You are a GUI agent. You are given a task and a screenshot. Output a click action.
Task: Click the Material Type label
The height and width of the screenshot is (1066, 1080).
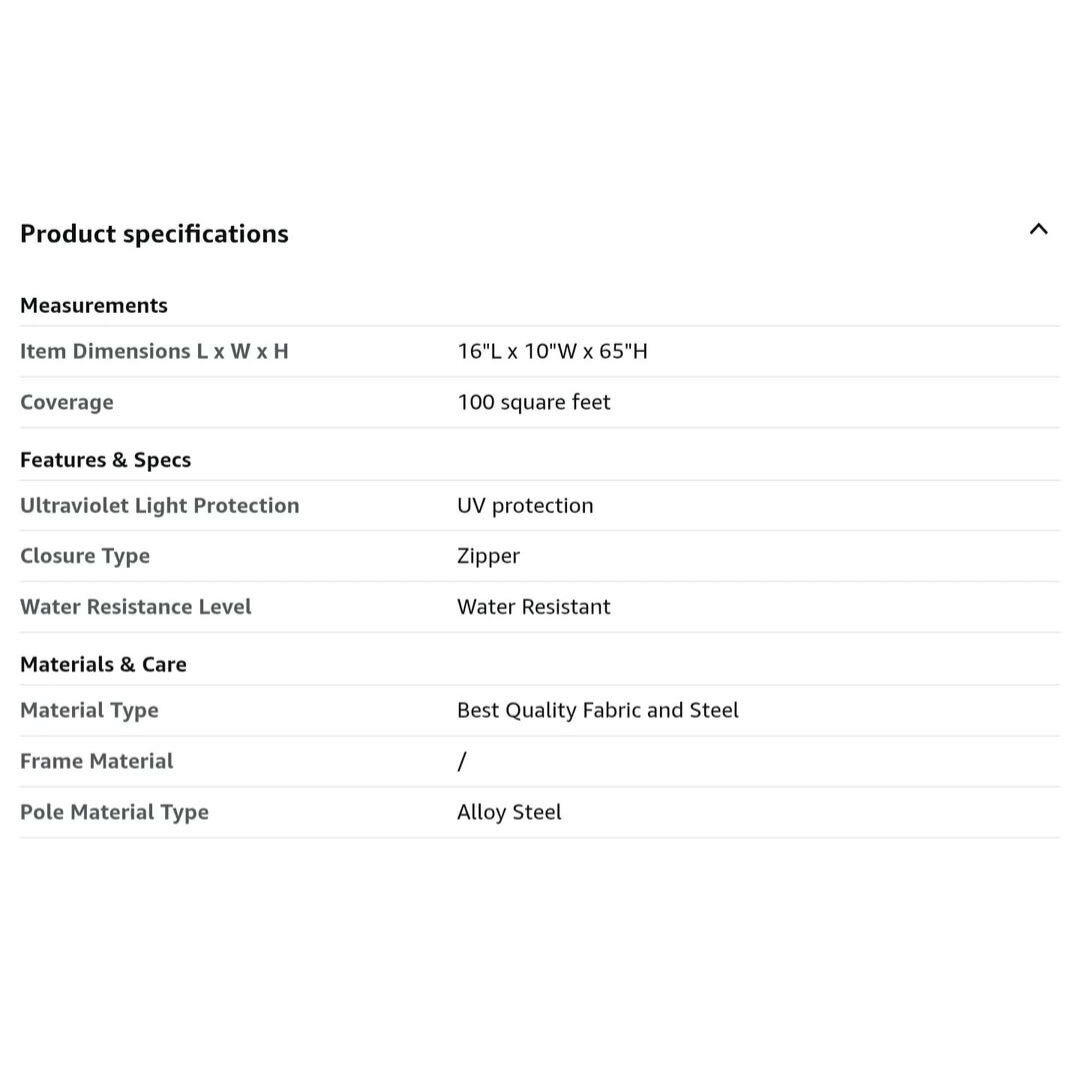coord(89,710)
